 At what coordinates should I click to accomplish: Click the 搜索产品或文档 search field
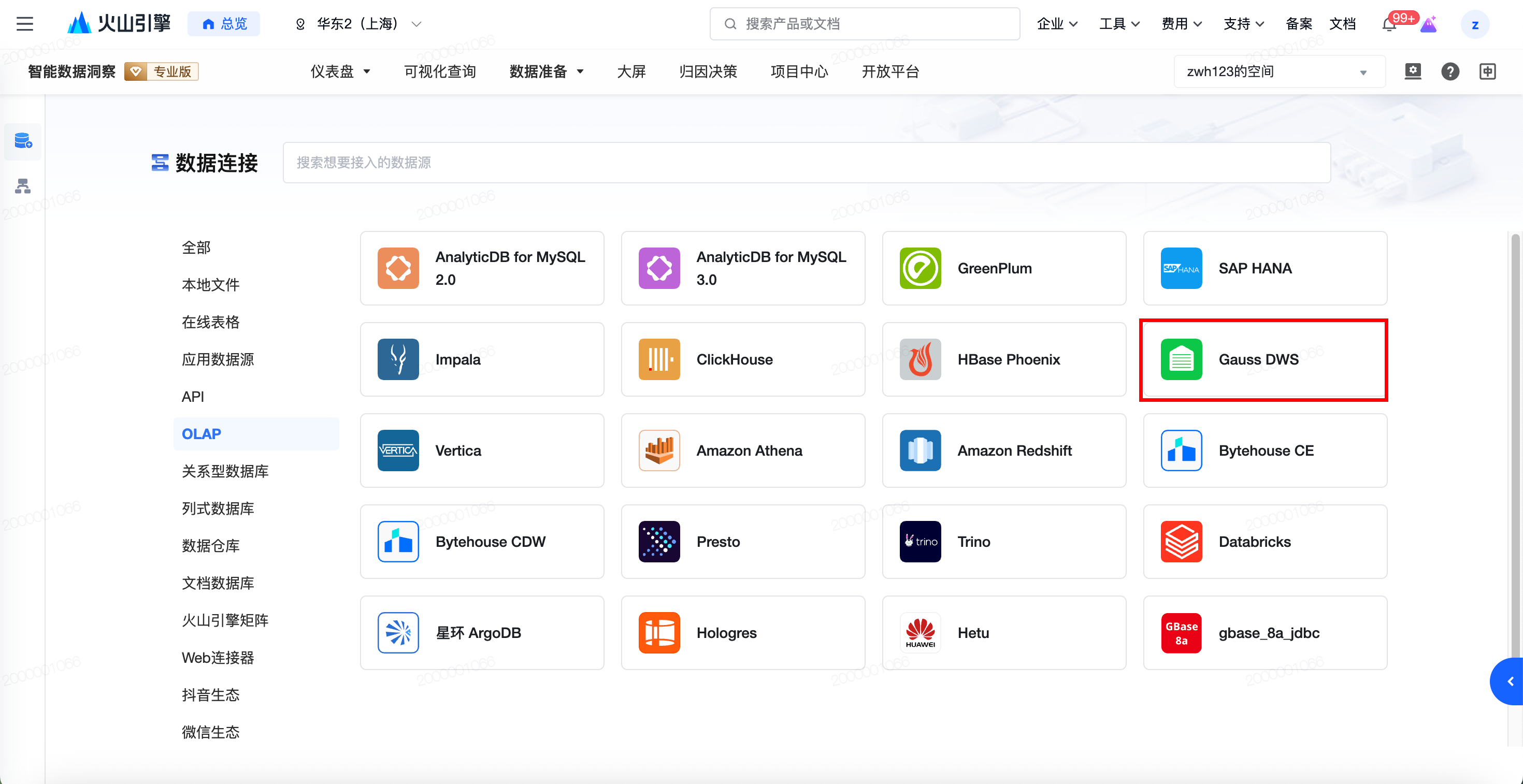pyautogui.click(x=865, y=24)
